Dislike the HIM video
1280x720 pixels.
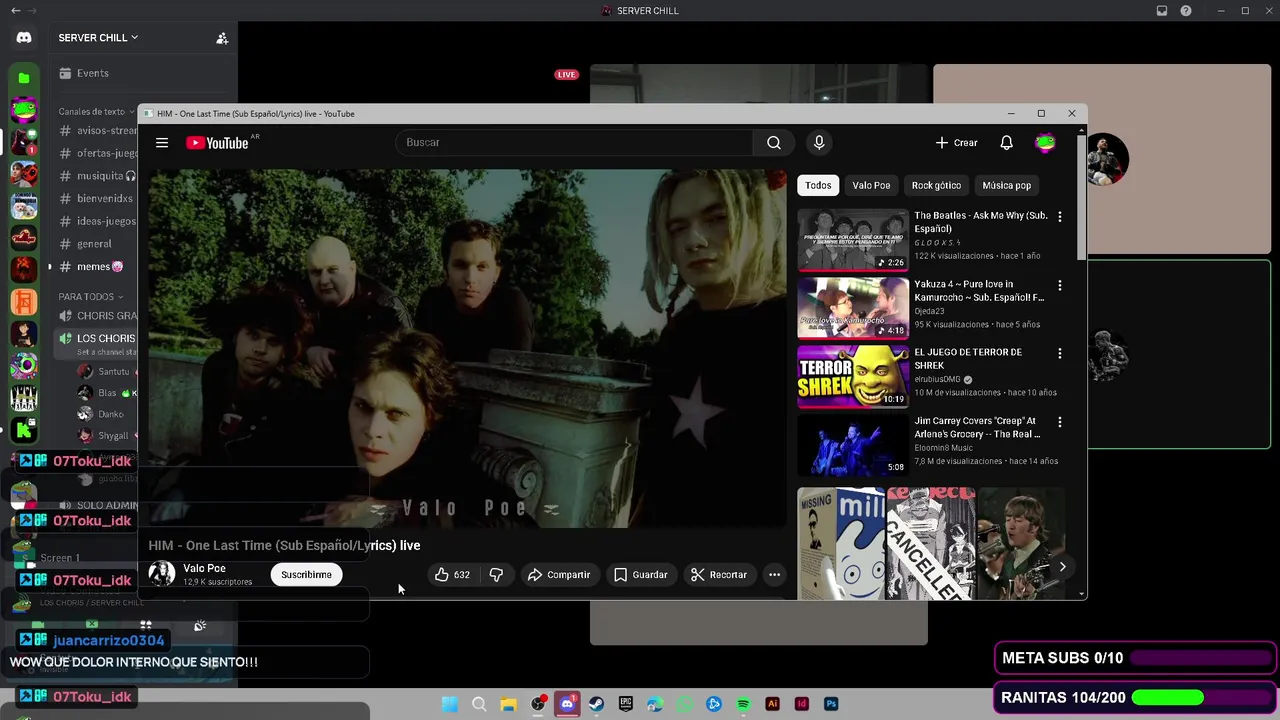pyautogui.click(x=496, y=575)
